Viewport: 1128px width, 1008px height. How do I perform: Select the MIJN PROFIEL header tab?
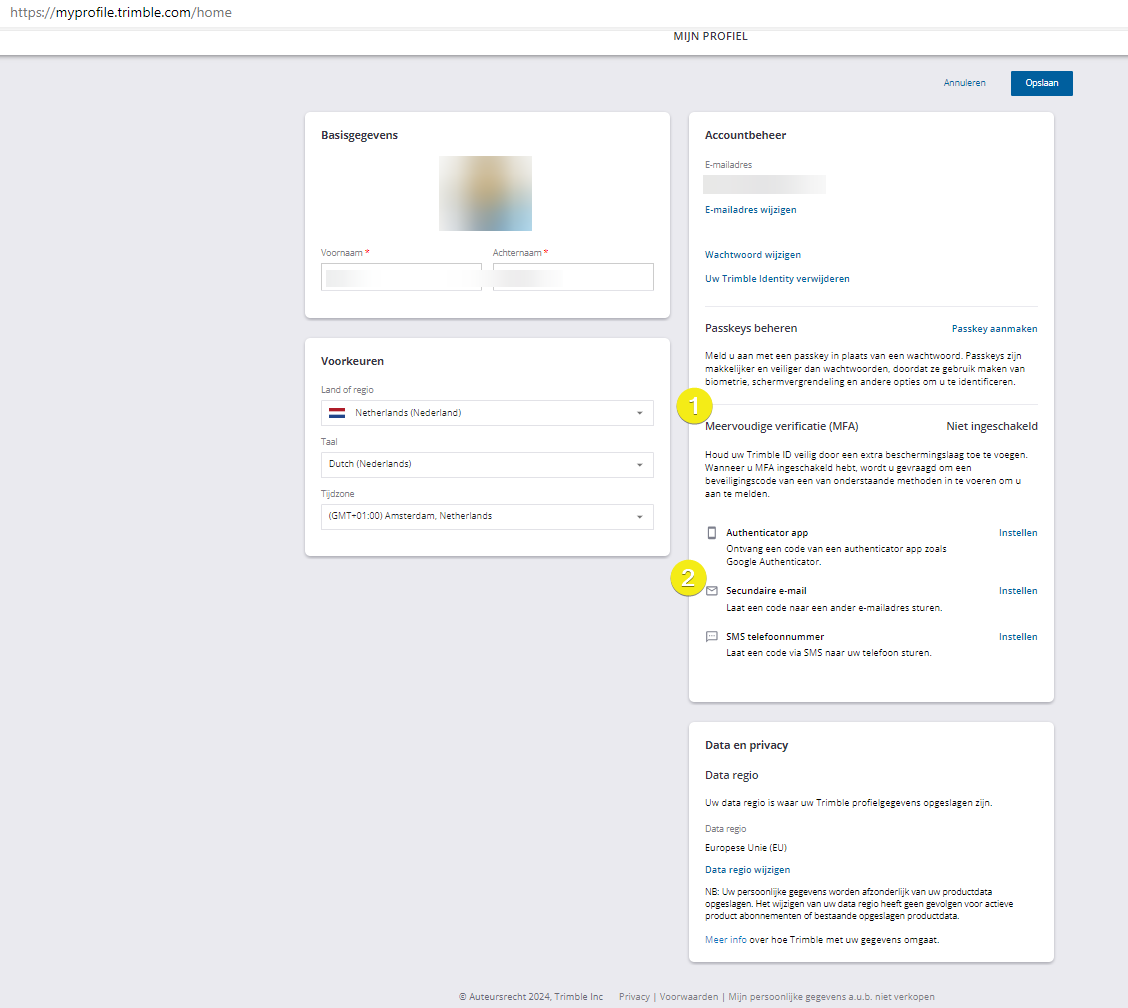click(711, 36)
